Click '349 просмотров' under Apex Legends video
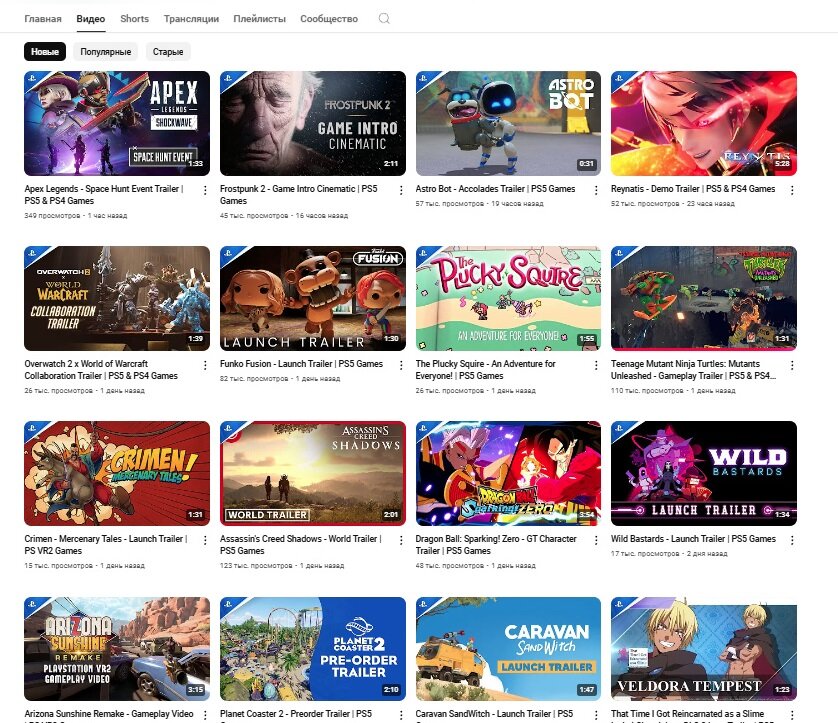 pos(52,215)
